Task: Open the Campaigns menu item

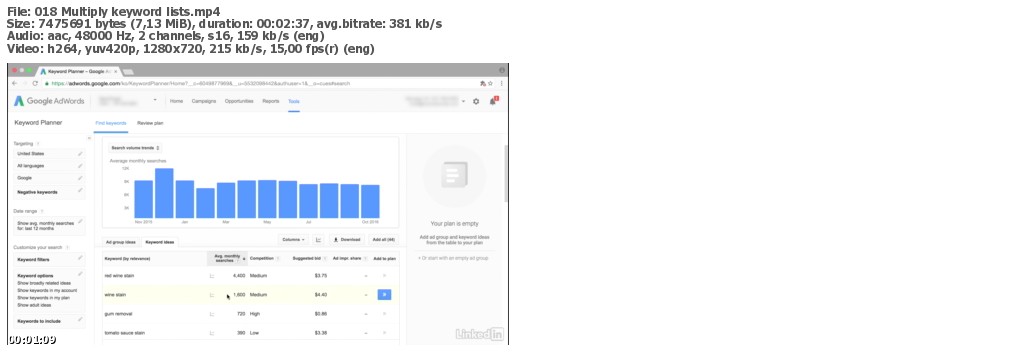Action: point(204,101)
